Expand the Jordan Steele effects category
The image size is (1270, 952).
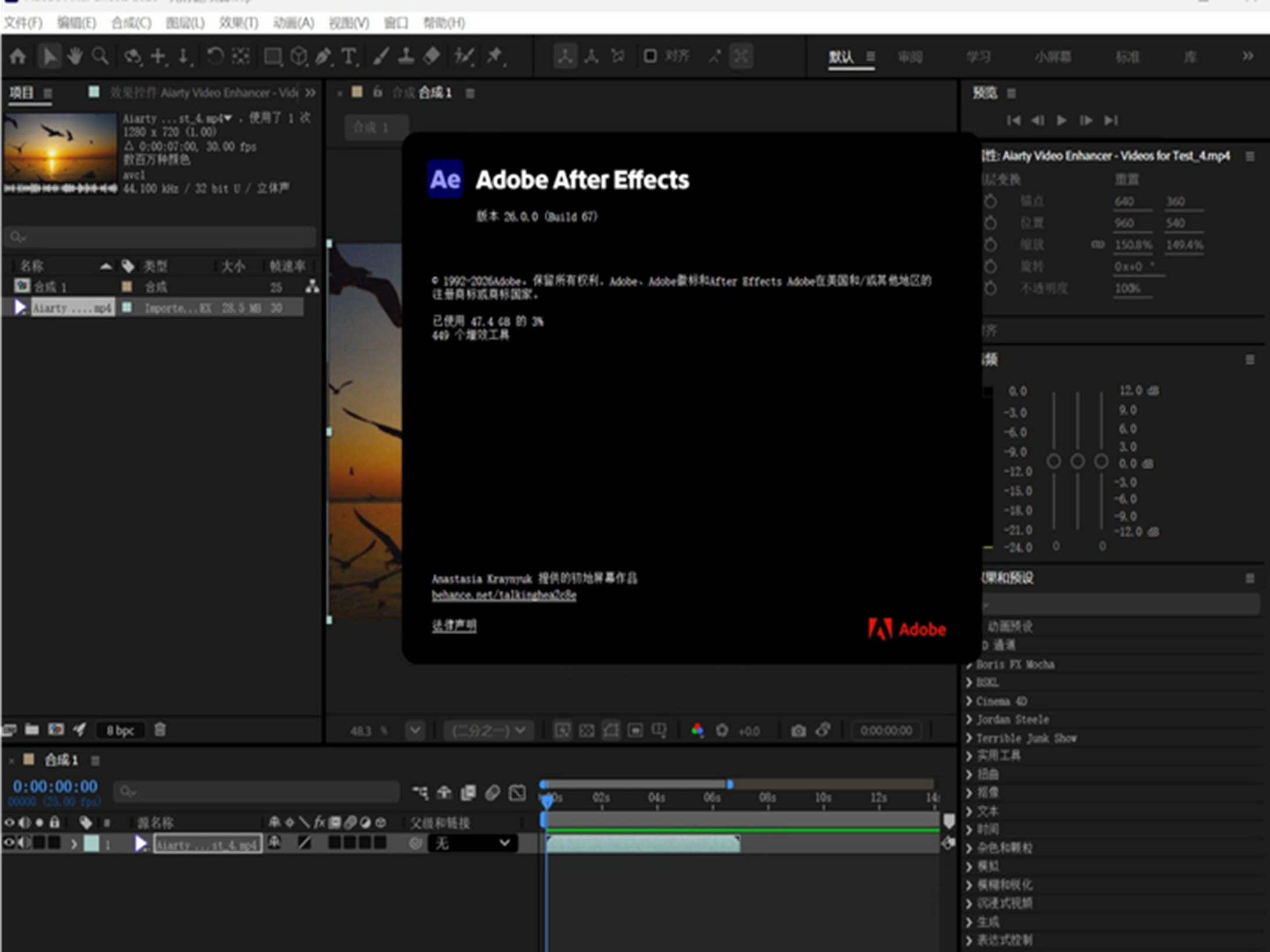tap(970, 719)
